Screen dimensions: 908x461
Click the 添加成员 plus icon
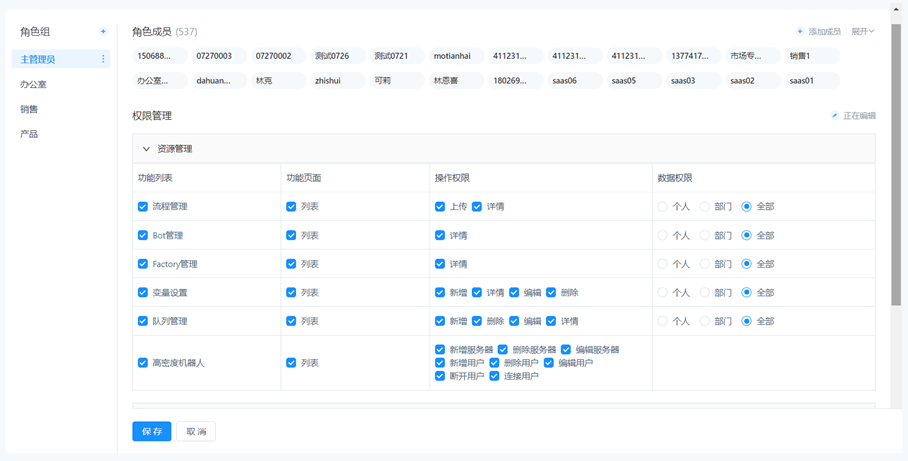800,32
